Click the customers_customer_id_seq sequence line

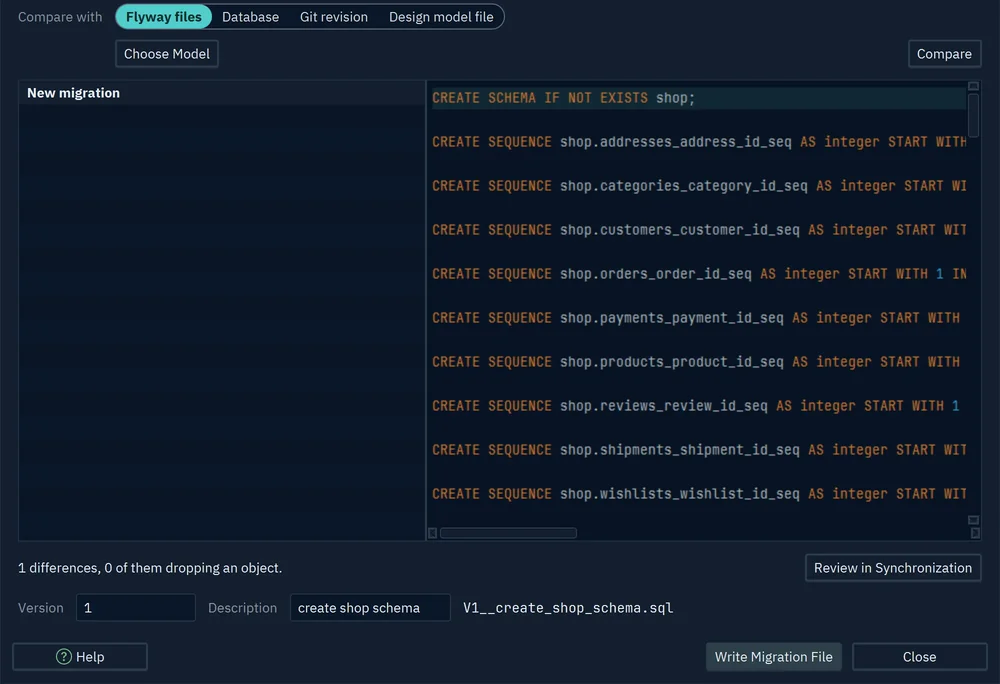(x=699, y=229)
